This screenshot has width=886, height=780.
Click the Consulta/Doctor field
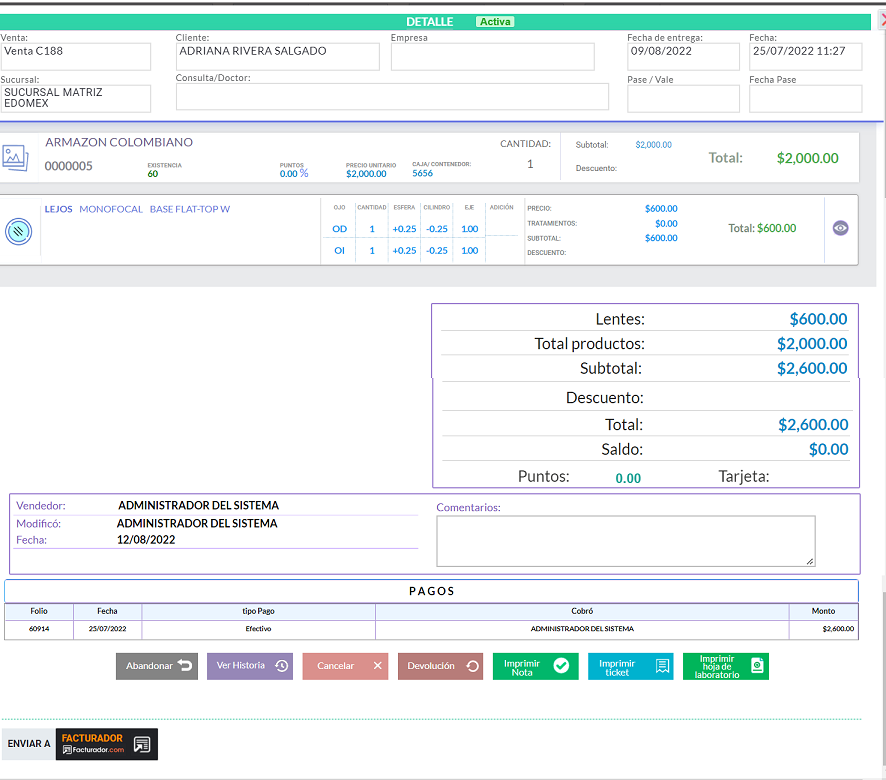392,97
